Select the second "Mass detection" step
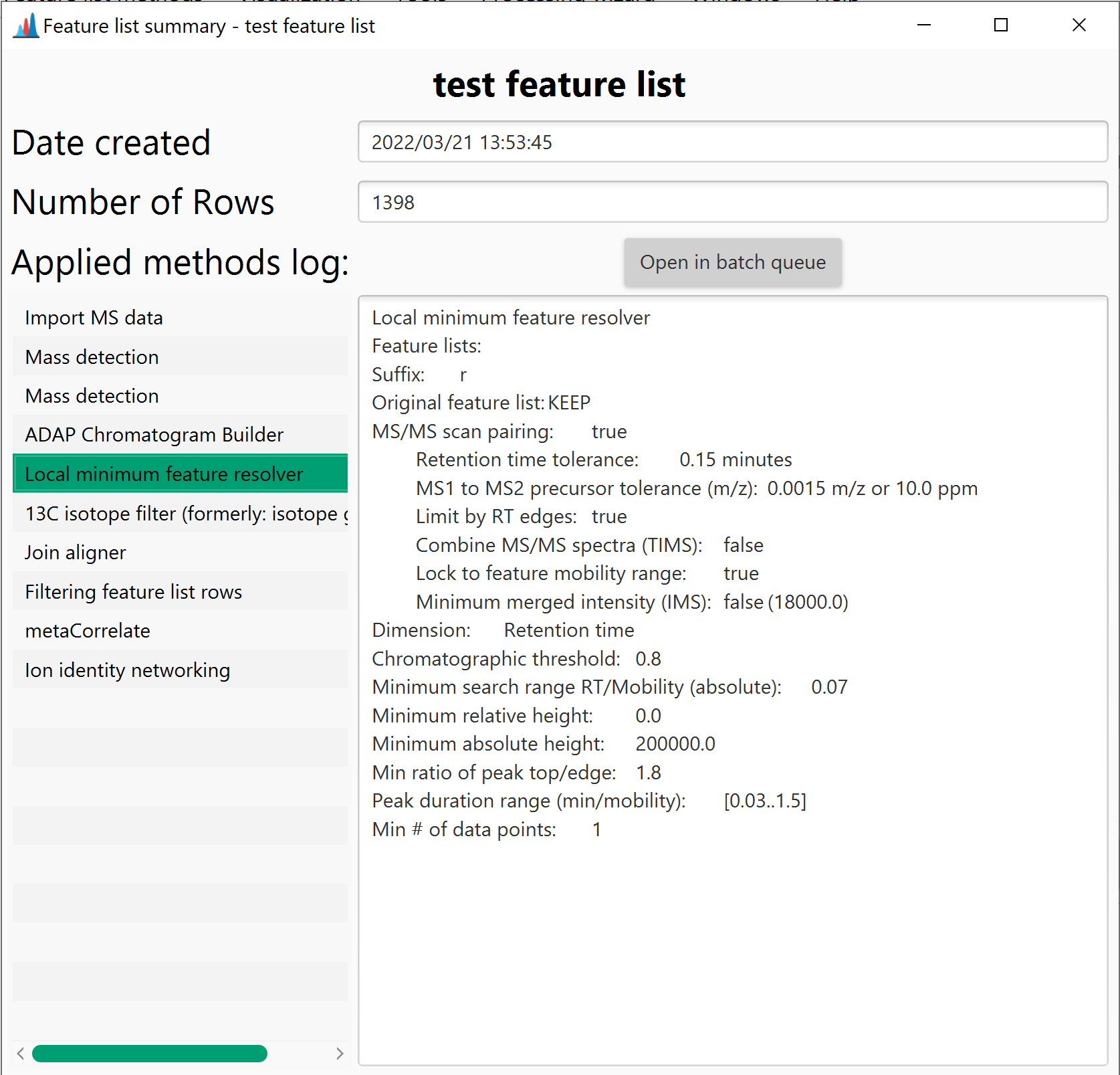 tap(92, 395)
